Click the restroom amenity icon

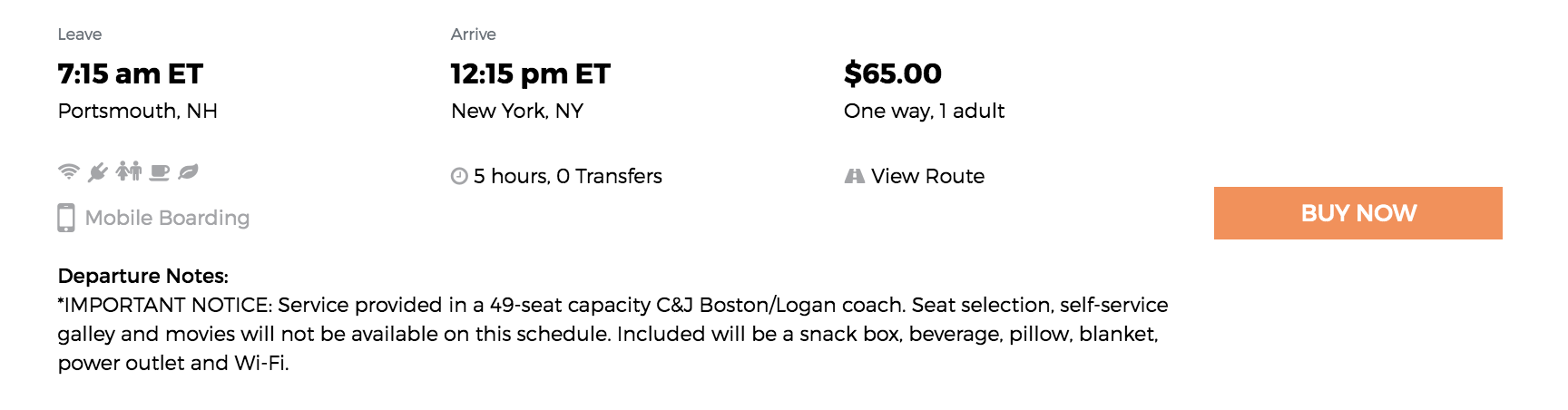point(129,171)
